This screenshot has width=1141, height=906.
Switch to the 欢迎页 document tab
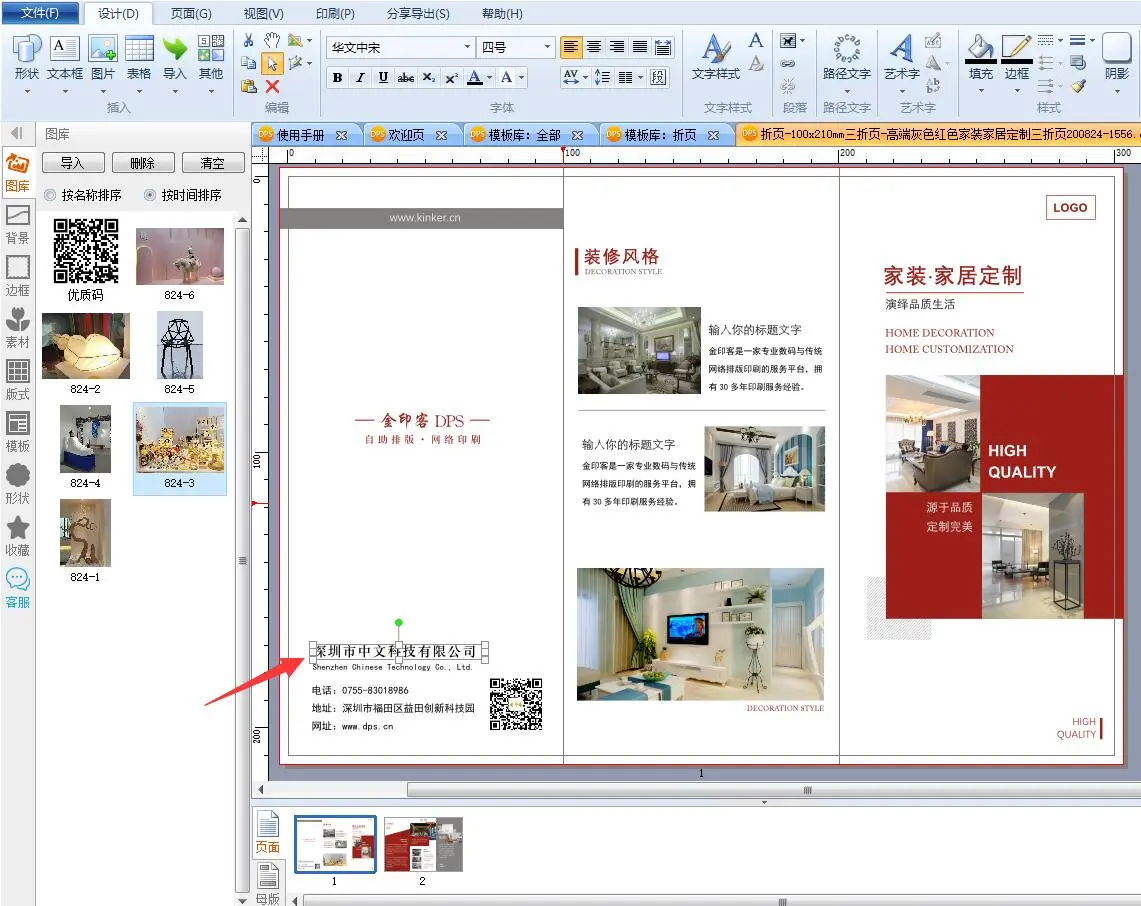tap(406, 135)
